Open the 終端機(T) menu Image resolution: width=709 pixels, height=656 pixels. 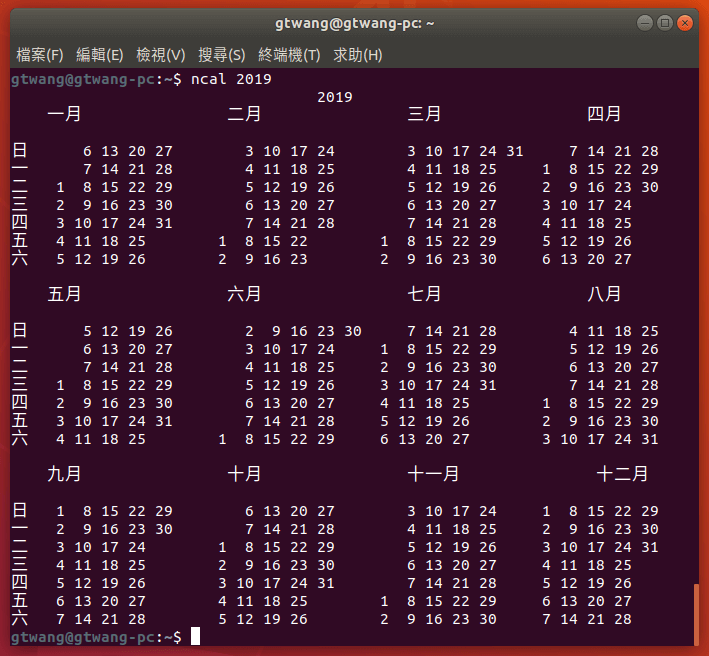[289, 55]
